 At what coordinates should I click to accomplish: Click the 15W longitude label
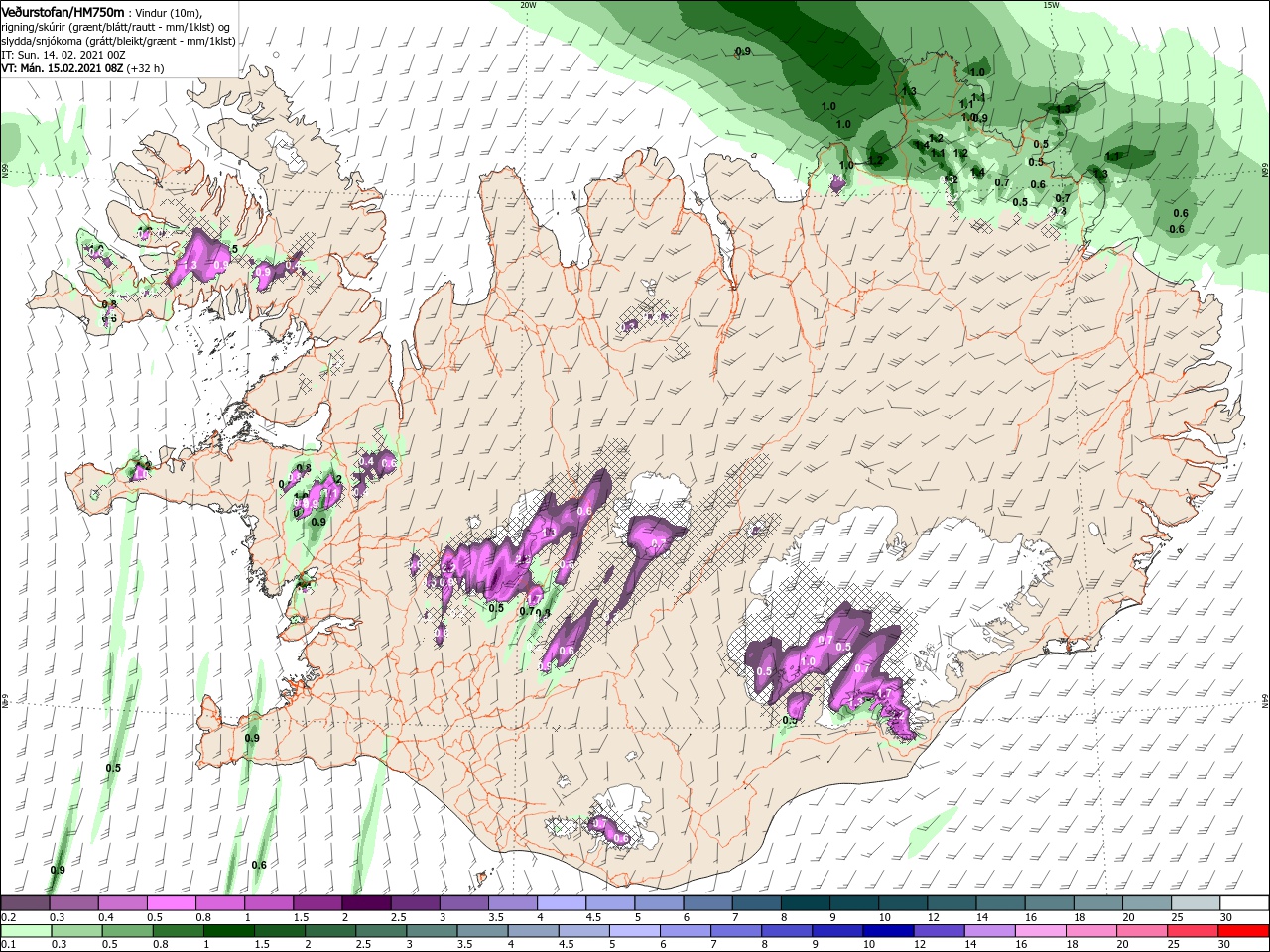(1051, 5)
